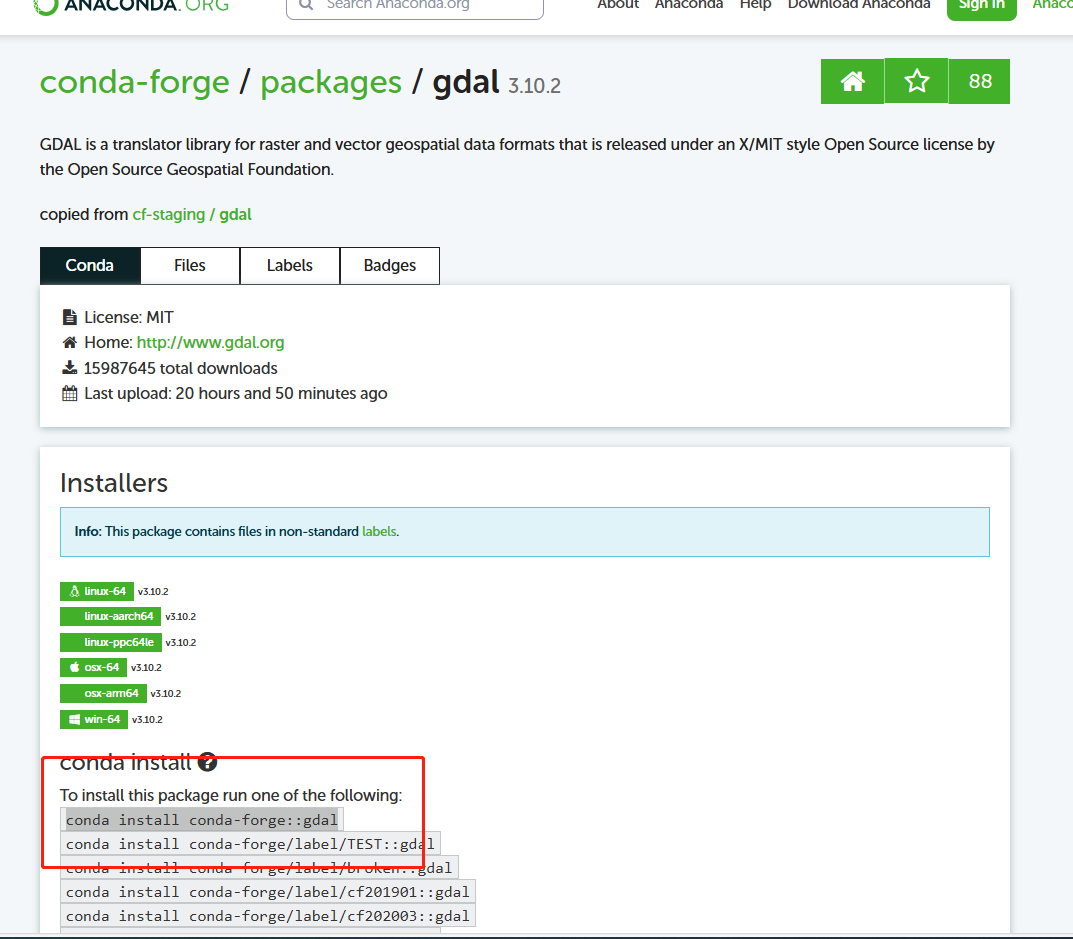Open Download Anaconda link
The image size is (1073, 939).
coord(859,4)
